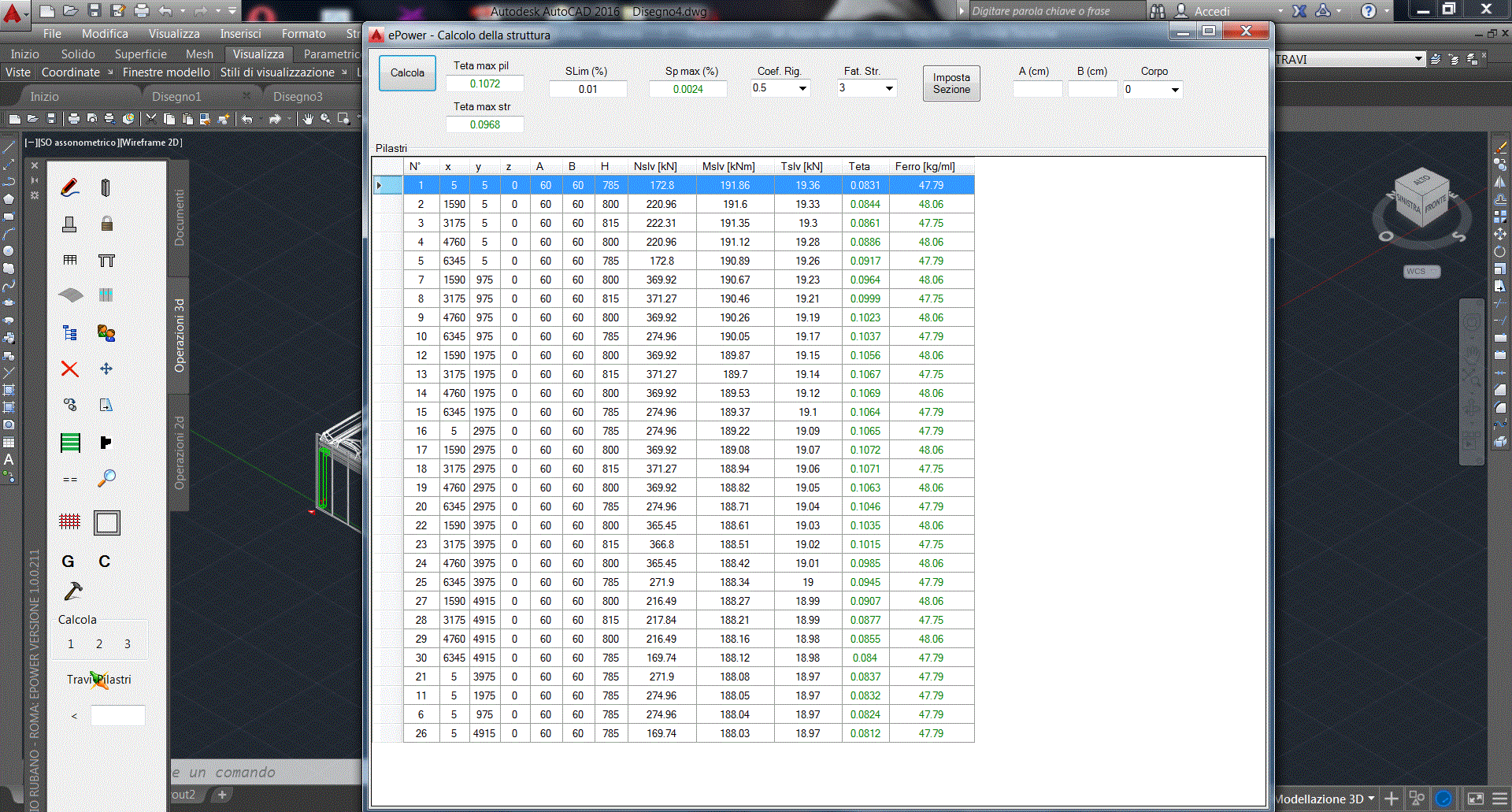The height and width of the screenshot is (812, 1512).
Task: Click the blue hierarchy tree icon
Action: click(x=69, y=333)
